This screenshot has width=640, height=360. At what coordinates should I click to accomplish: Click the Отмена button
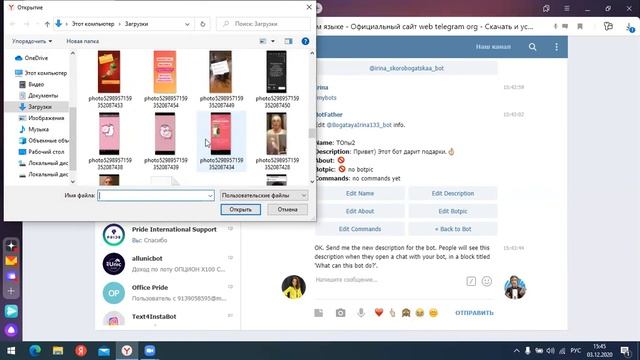287,209
